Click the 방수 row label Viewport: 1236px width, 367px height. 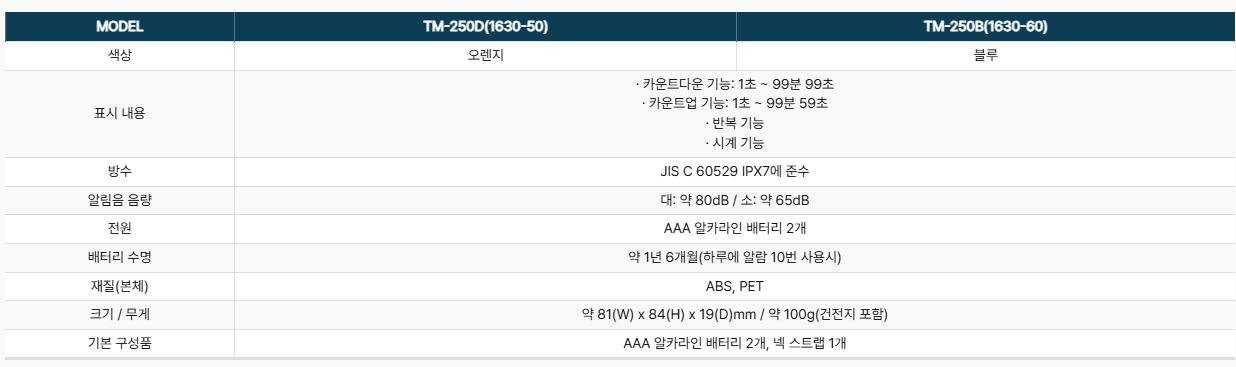click(x=119, y=172)
